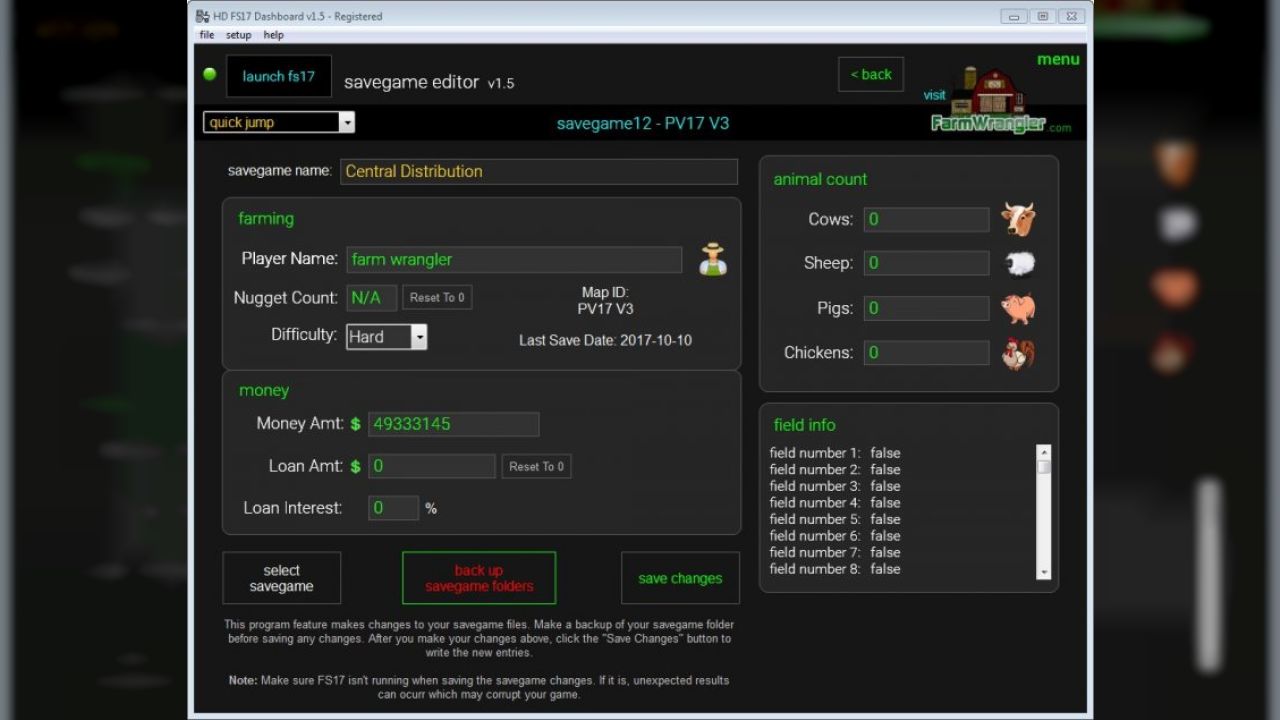Click the Sheep count input field
The height and width of the screenshot is (720, 1280).
click(x=927, y=263)
